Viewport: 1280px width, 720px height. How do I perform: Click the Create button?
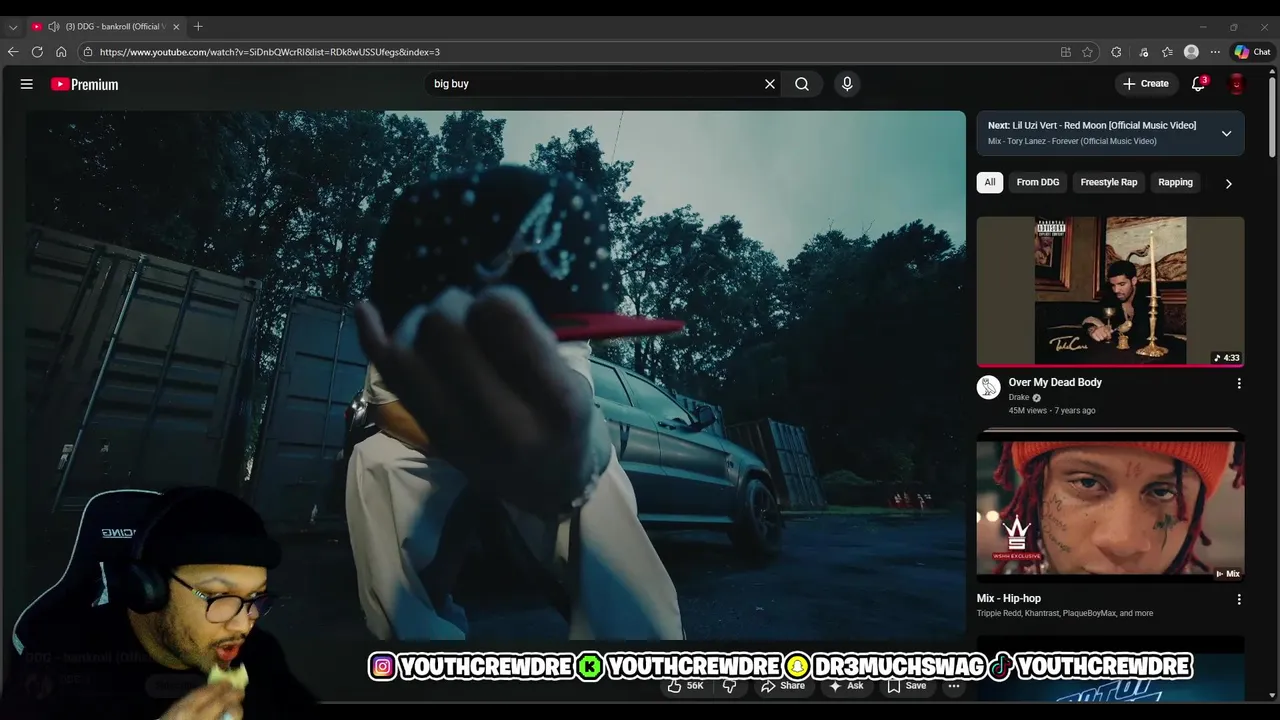1146,84
